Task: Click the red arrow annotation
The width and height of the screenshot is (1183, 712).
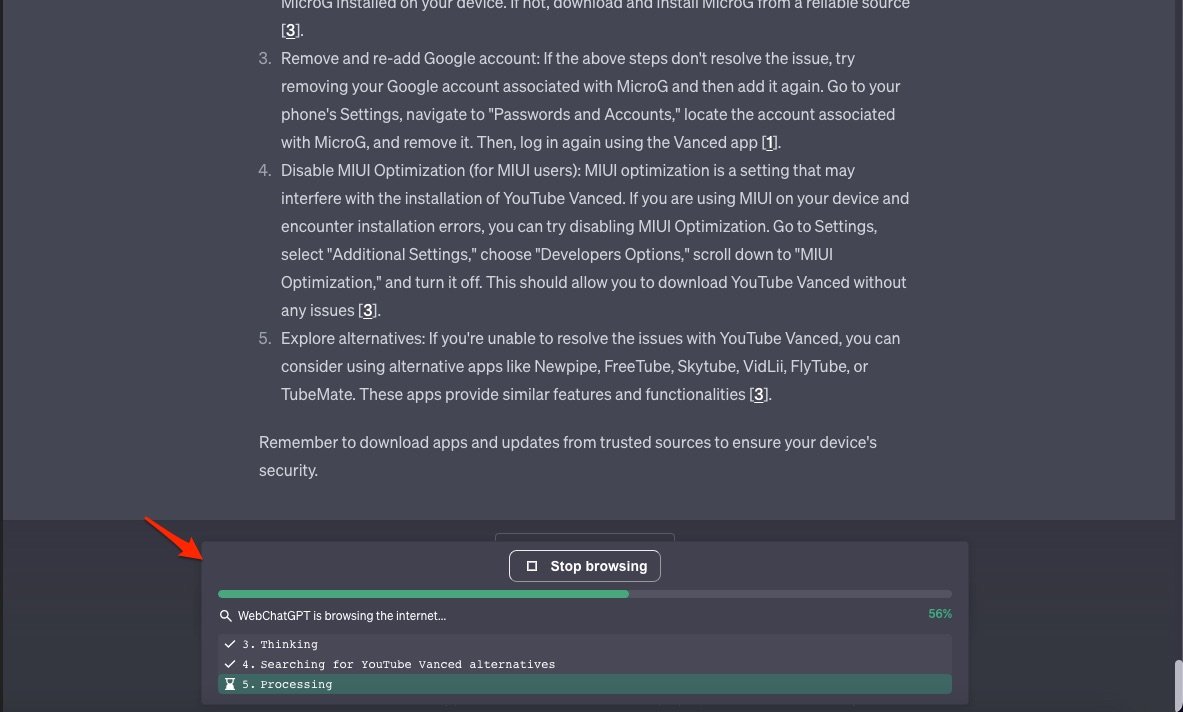Action: click(x=171, y=539)
